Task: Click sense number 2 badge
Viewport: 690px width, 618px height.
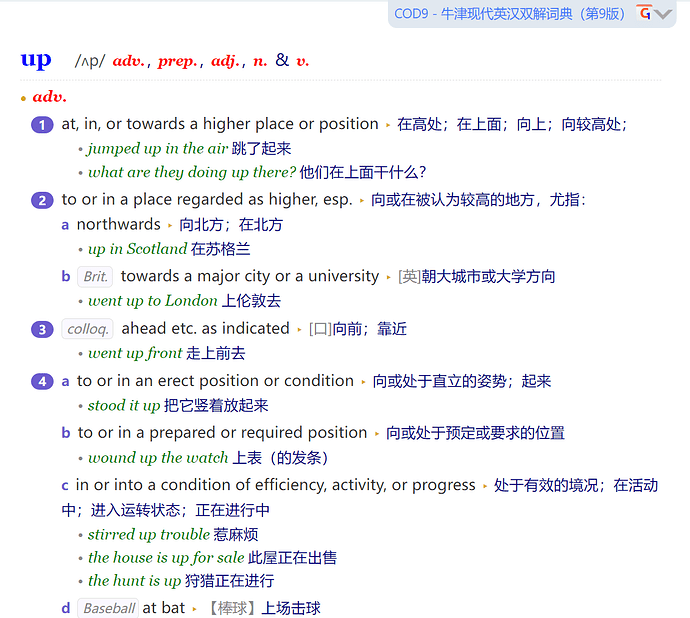Action: (x=42, y=200)
